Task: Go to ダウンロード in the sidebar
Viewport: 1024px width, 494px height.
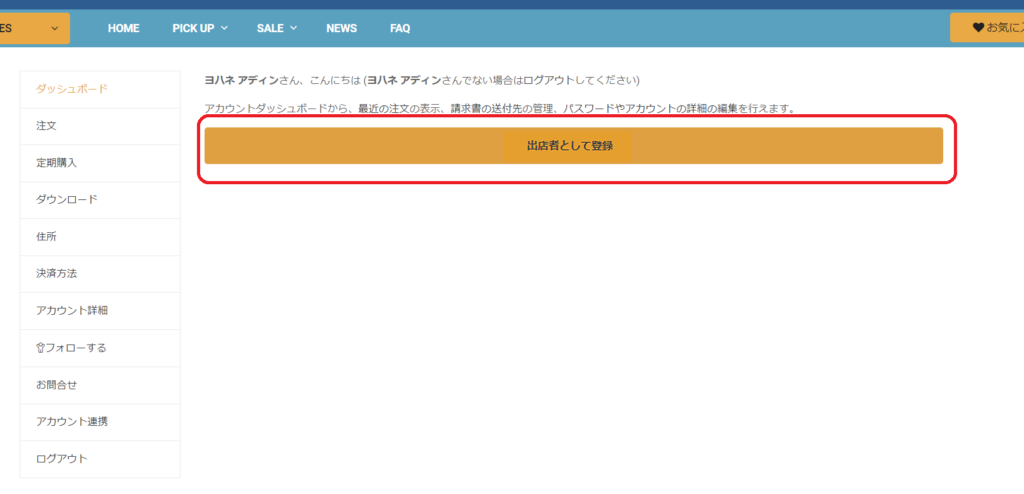Action: click(x=67, y=200)
